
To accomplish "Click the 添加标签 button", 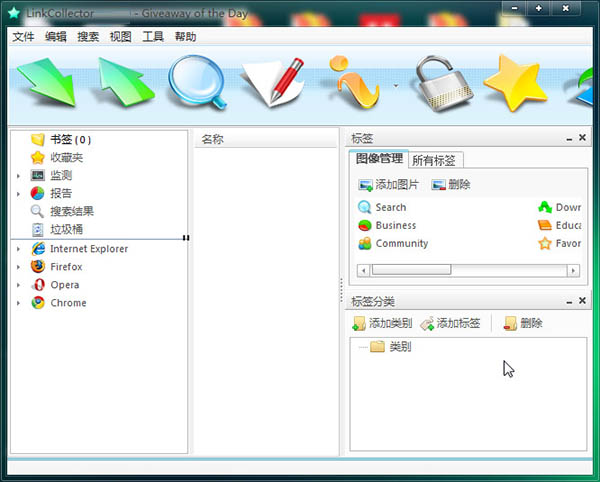I will [x=450, y=323].
